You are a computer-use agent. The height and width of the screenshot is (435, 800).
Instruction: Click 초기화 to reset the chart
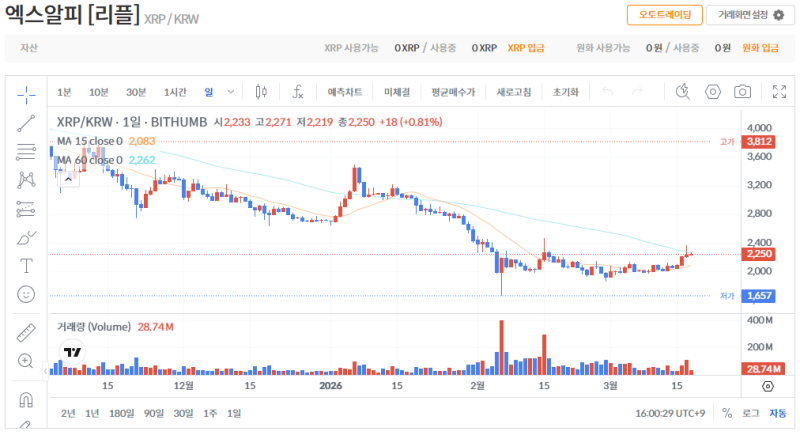[x=565, y=92]
